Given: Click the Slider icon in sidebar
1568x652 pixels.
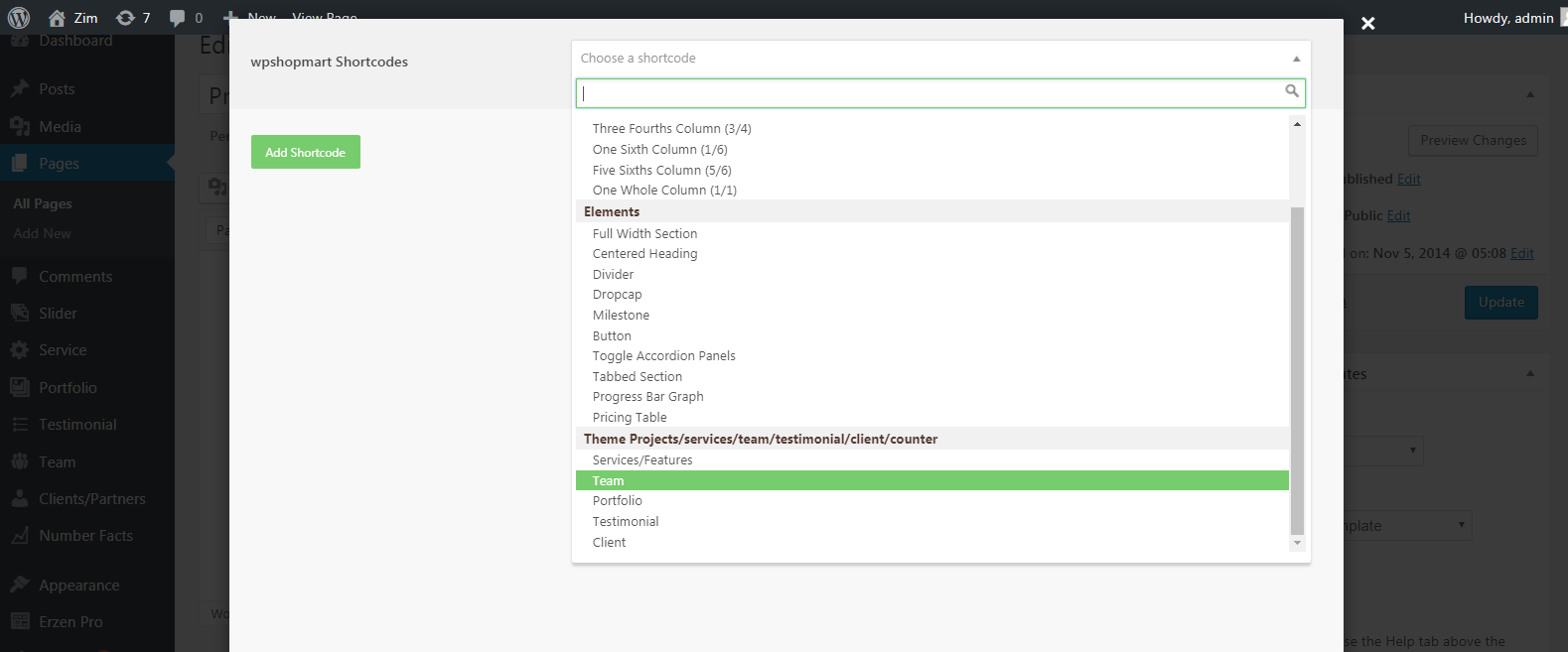Looking at the screenshot, I should click(x=20, y=313).
